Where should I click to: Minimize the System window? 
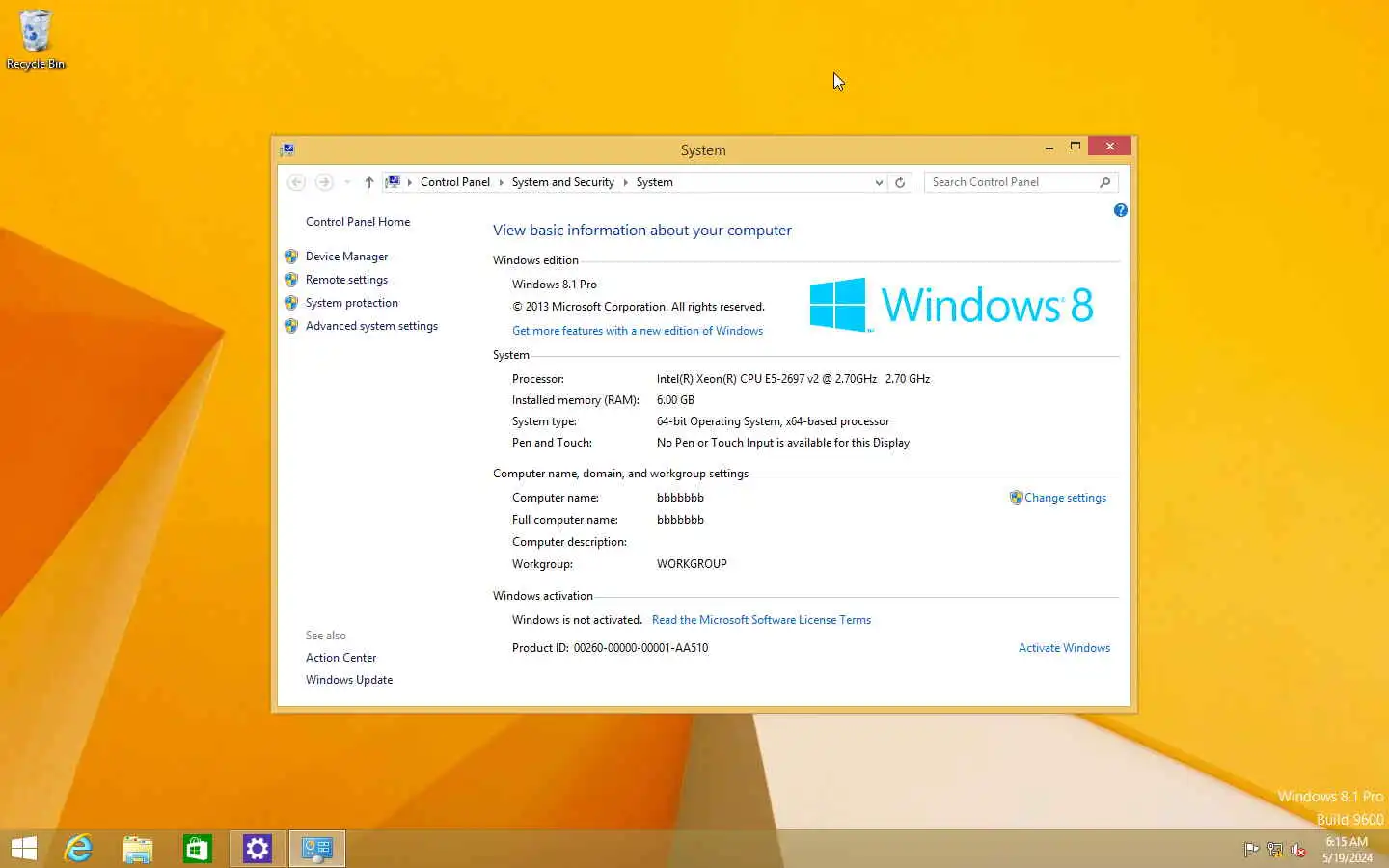point(1049,147)
